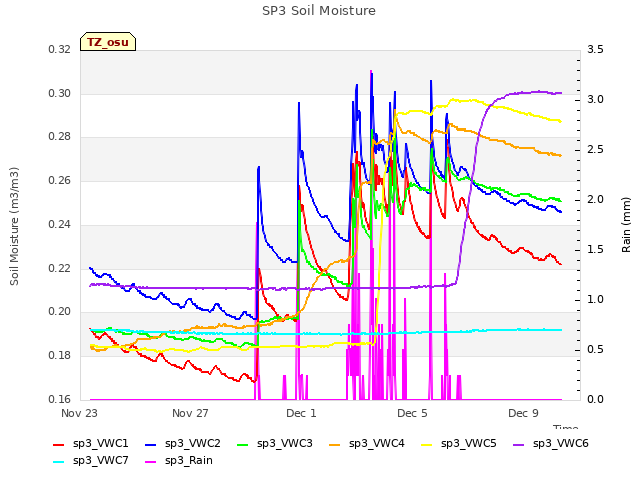Click the 1.0 rain axis tick label
Viewport: 640px width, 480px height.
tap(595, 300)
